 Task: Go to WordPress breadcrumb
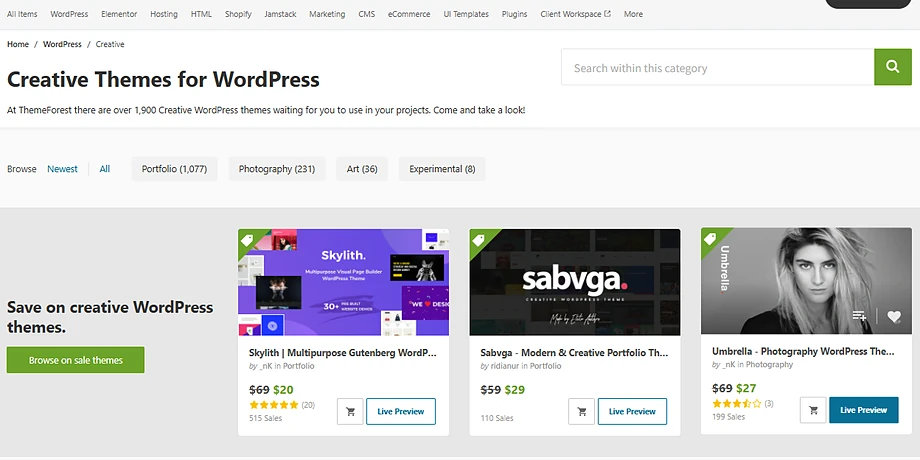[62, 44]
